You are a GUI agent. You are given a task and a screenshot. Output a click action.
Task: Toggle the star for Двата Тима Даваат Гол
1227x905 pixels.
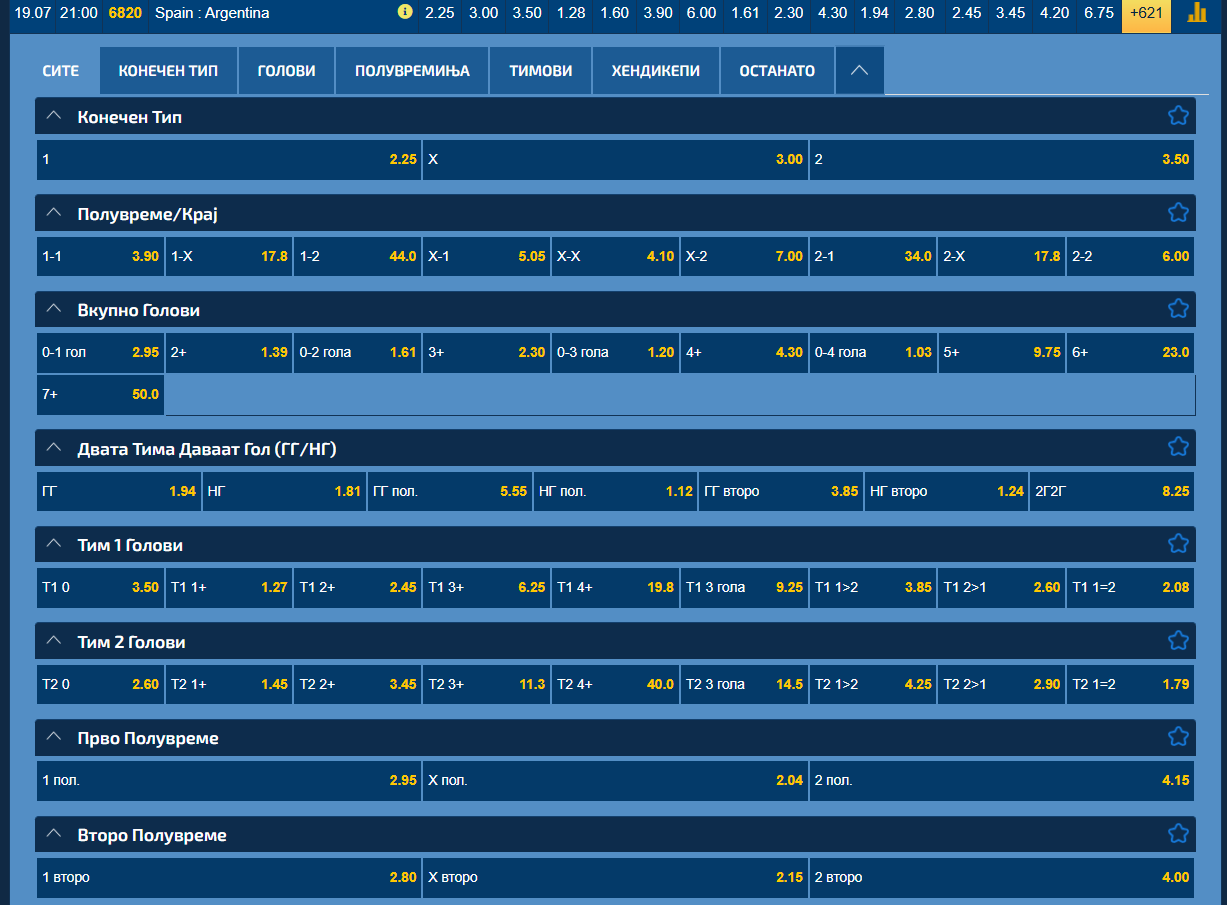coord(1178,447)
